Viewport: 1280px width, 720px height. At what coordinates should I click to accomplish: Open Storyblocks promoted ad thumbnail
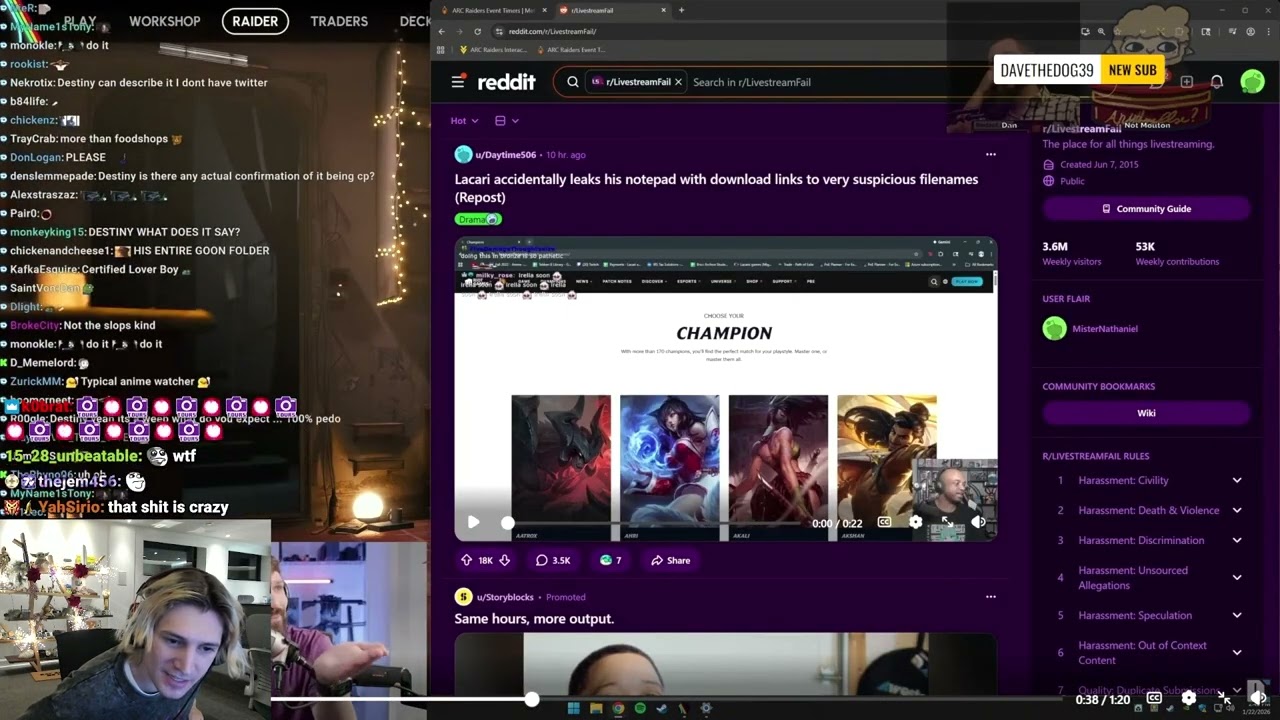coord(726,663)
